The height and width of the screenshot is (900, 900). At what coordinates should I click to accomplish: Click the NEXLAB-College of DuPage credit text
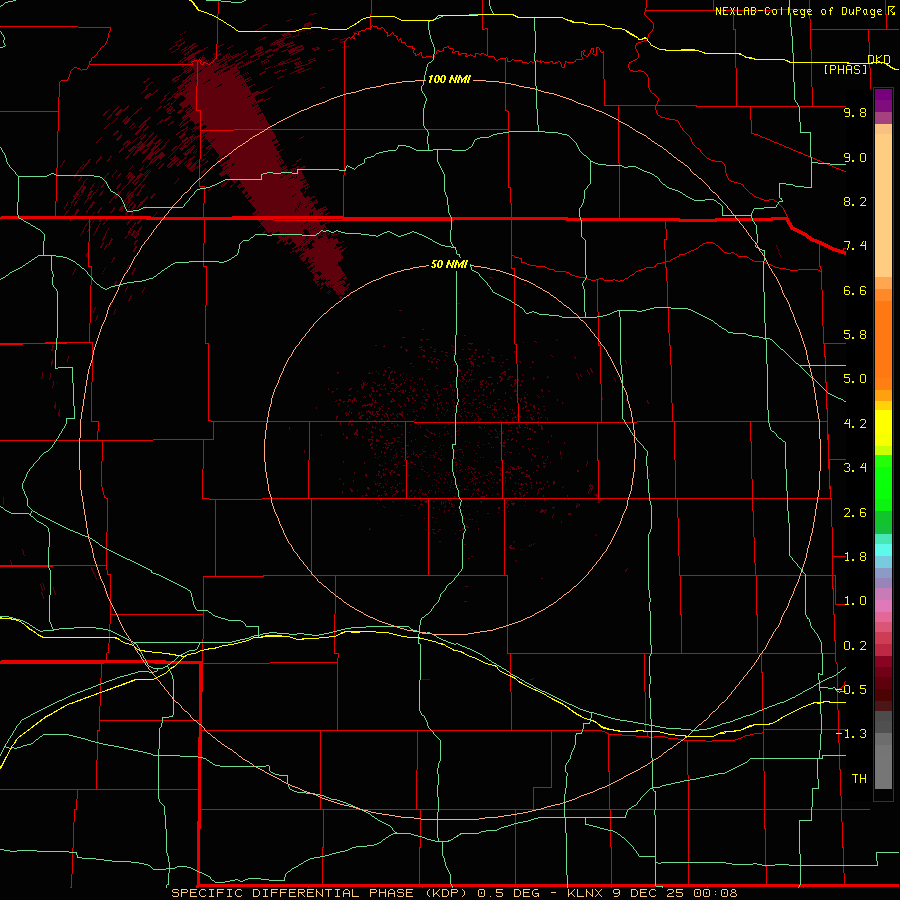(799, 11)
